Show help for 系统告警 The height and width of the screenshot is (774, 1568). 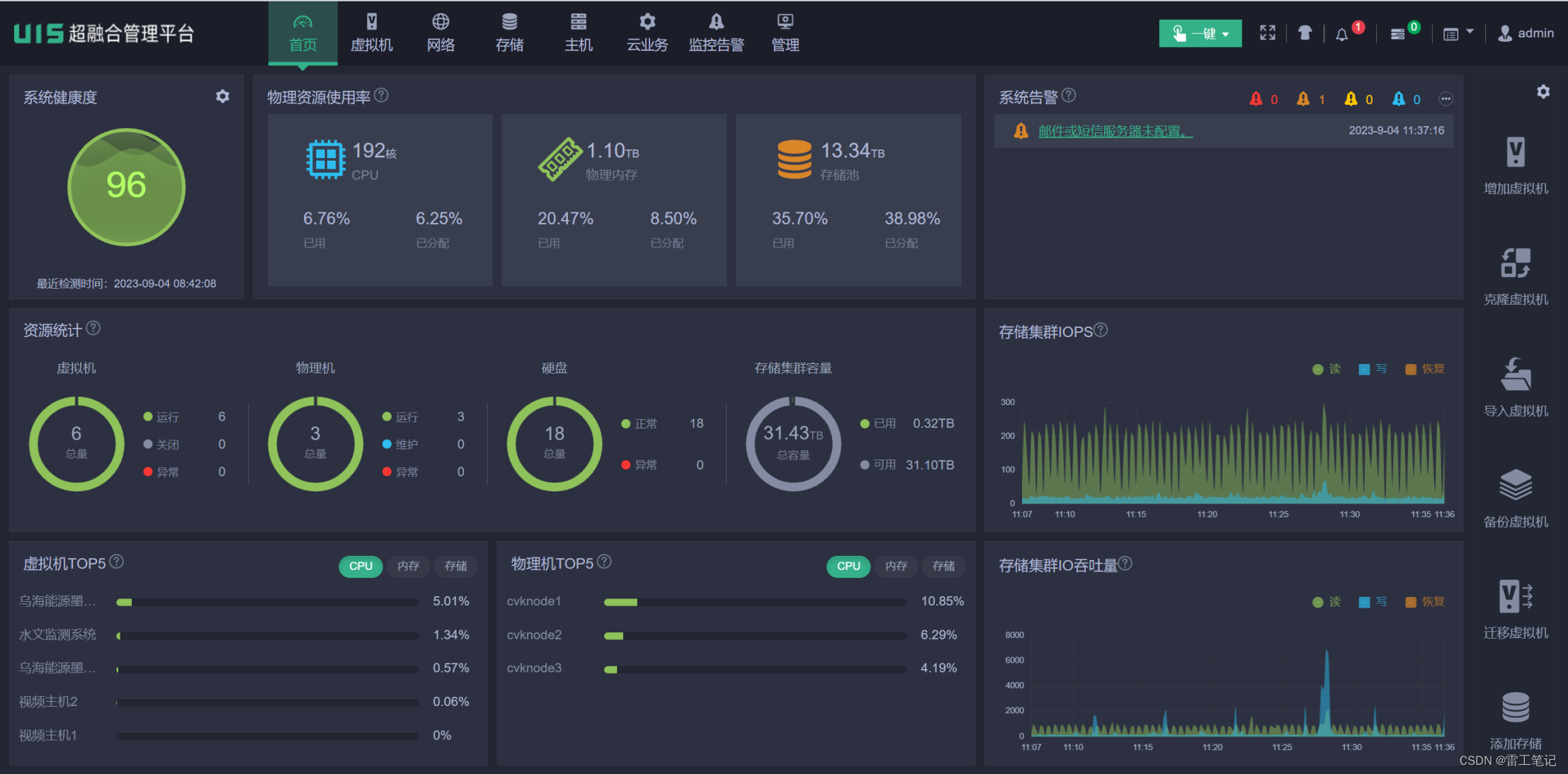click(x=1069, y=95)
